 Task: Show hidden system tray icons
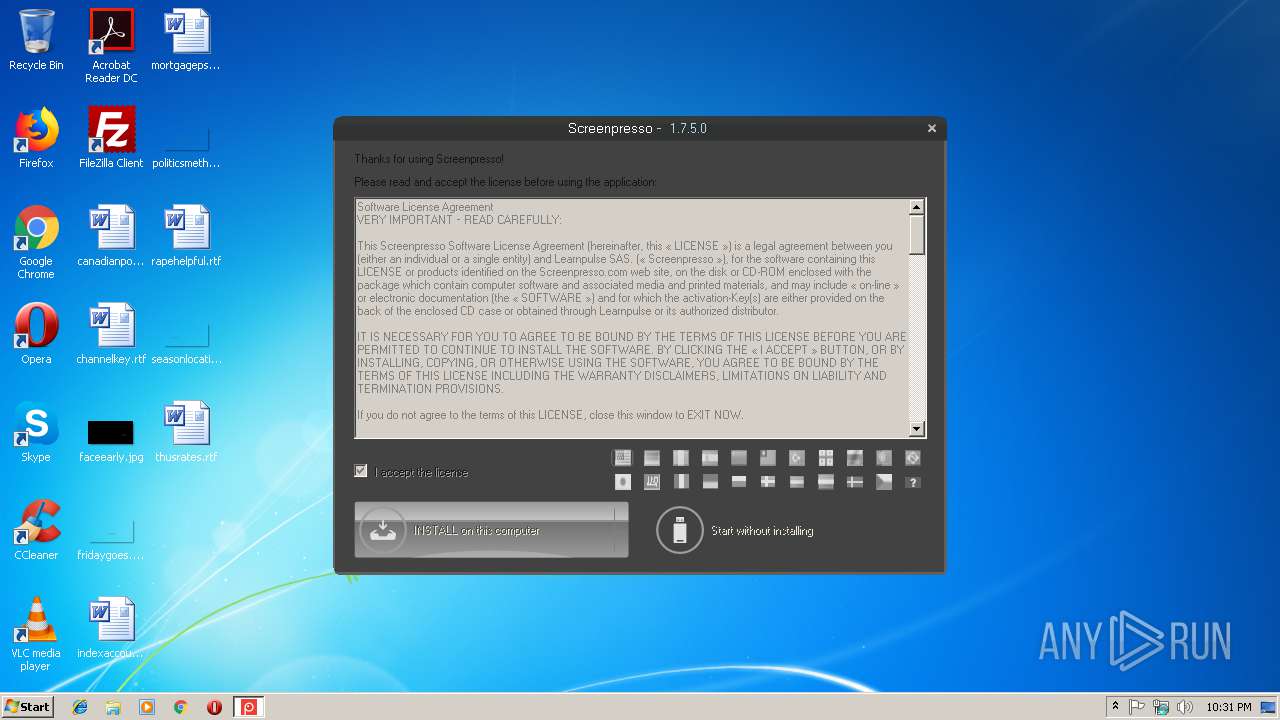point(1115,707)
